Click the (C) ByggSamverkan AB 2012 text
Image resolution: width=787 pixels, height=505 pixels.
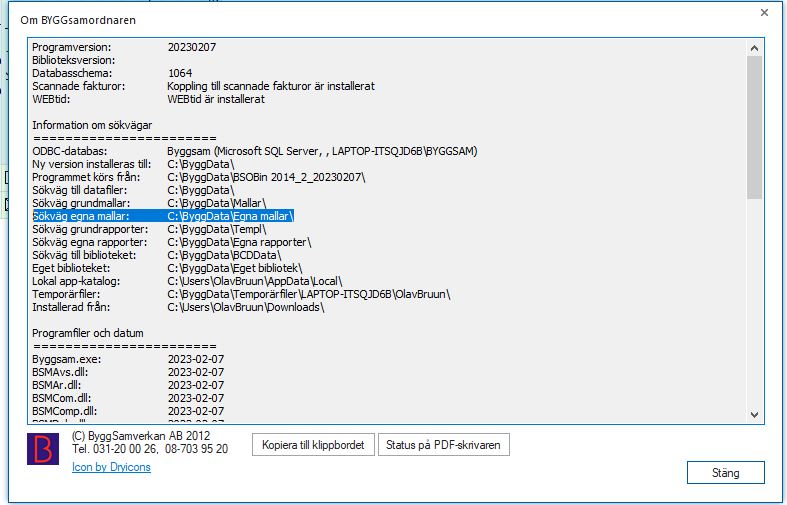point(141,436)
